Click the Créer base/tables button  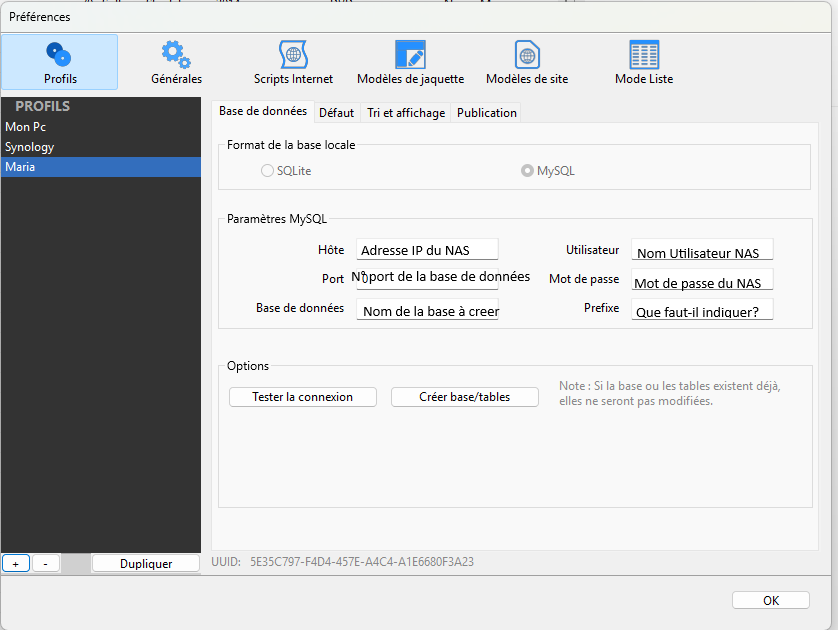[x=464, y=397]
